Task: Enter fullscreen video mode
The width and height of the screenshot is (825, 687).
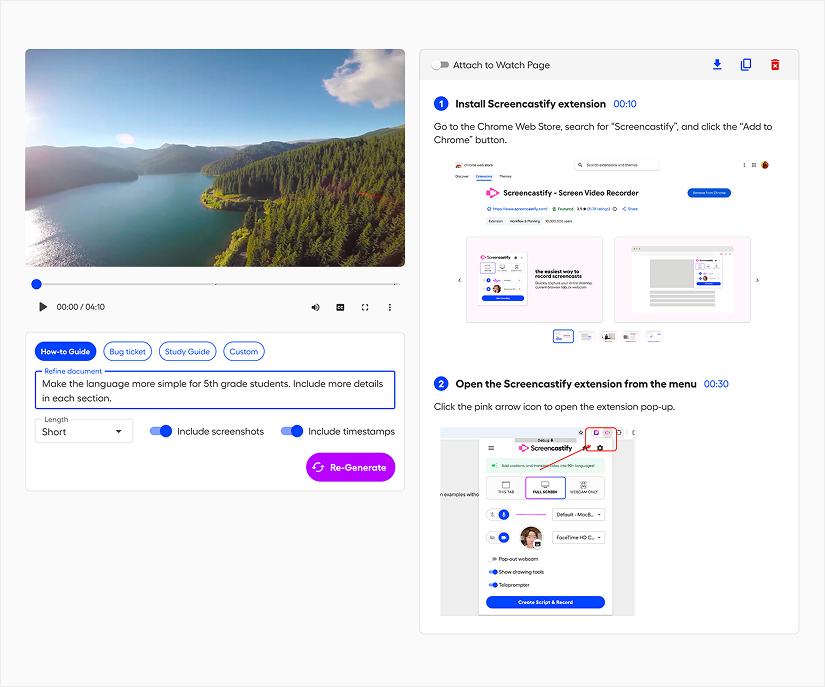Action: tap(365, 307)
